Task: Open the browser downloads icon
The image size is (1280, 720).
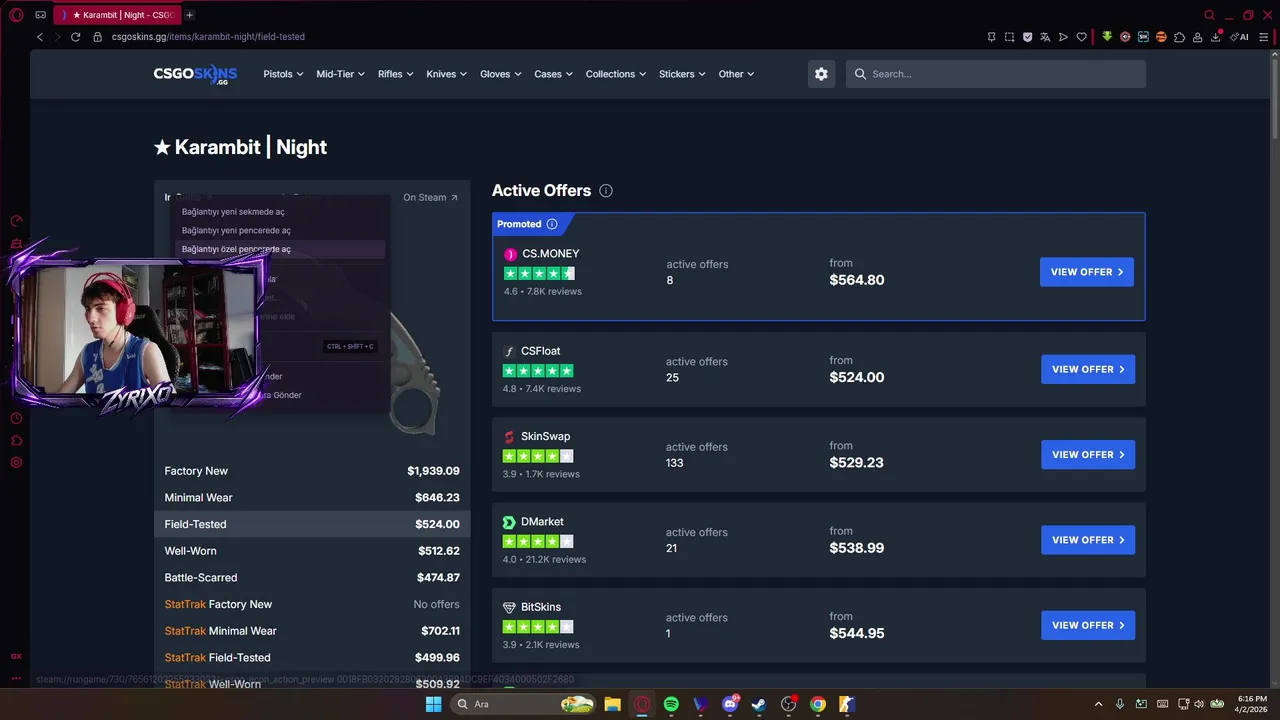Action: 1216,37
